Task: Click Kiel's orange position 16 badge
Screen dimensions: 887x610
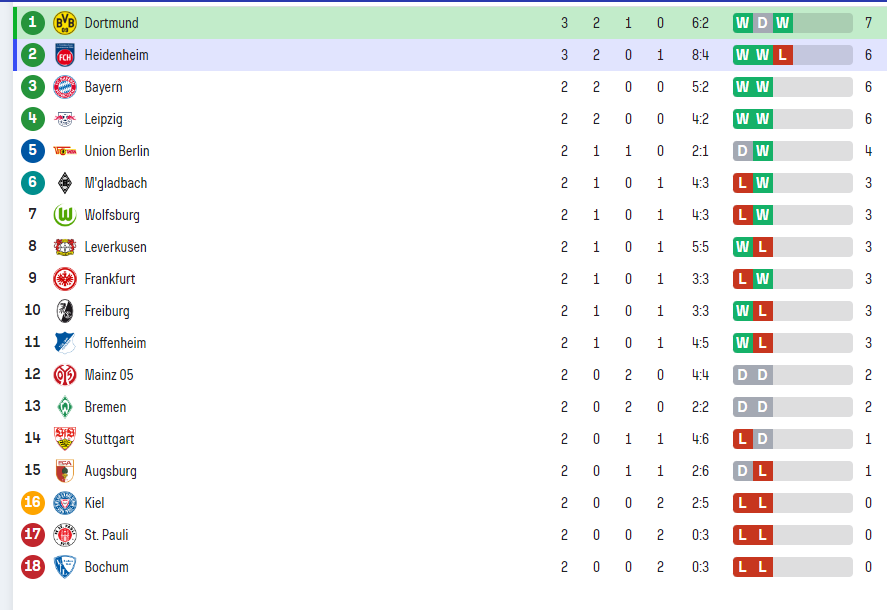Action: [x=32, y=502]
